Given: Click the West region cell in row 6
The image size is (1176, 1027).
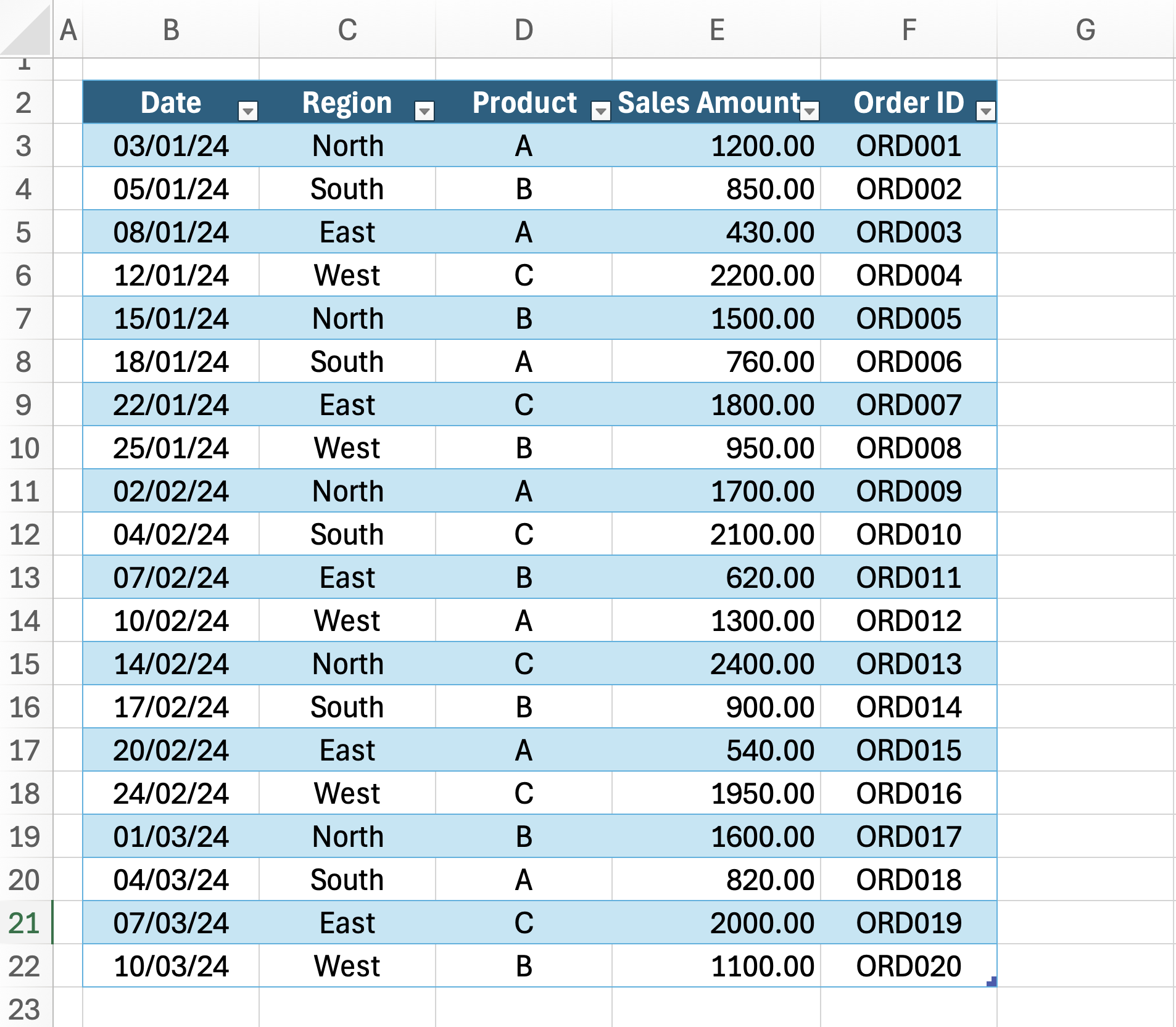Looking at the screenshot, I should point(347,275).
